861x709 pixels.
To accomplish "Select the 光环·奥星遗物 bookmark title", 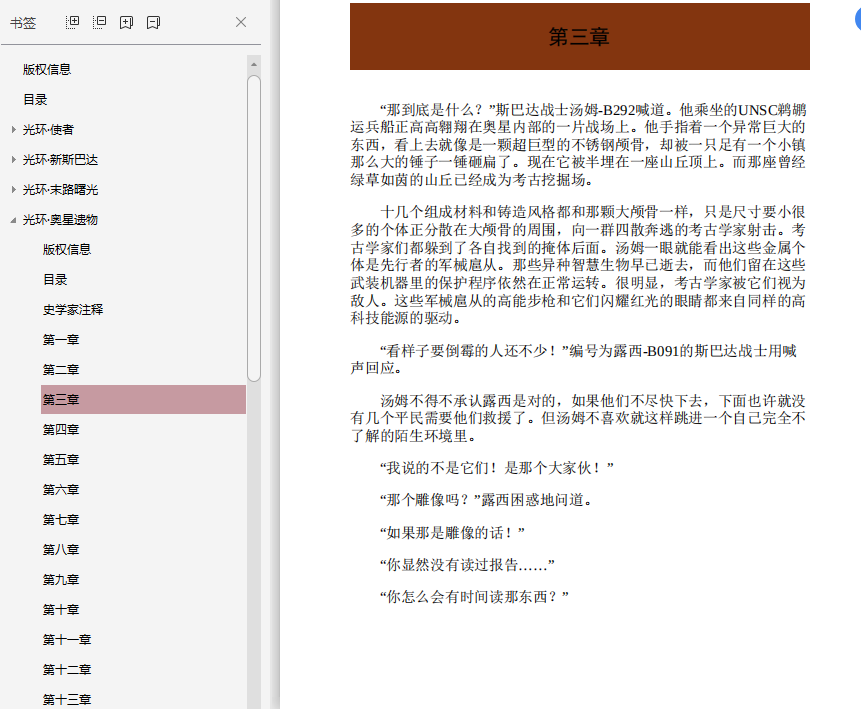I will [x=60, y=220].
